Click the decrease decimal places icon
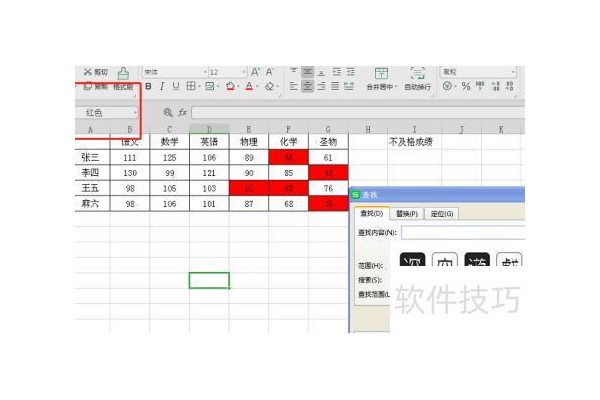 510,86
